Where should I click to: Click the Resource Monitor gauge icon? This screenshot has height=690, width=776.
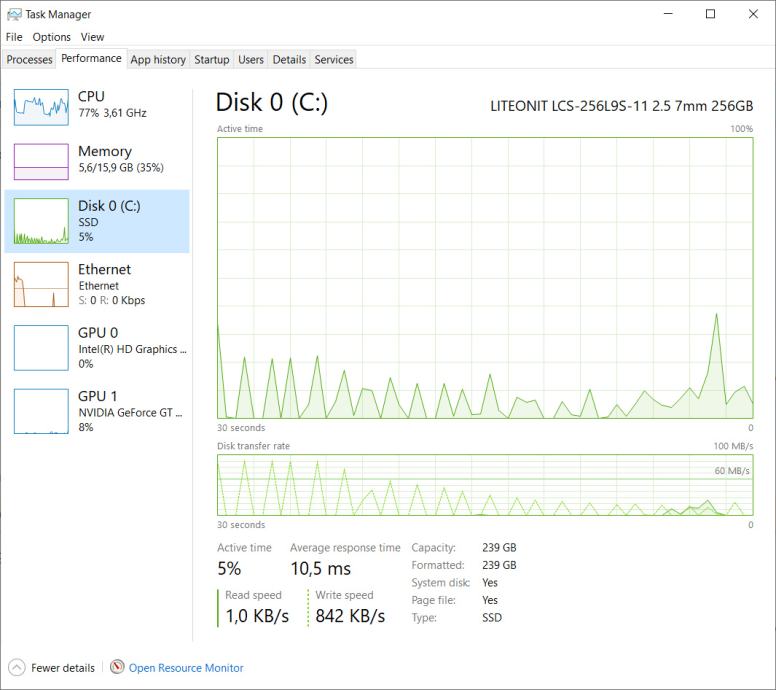(x=117, y=667)
